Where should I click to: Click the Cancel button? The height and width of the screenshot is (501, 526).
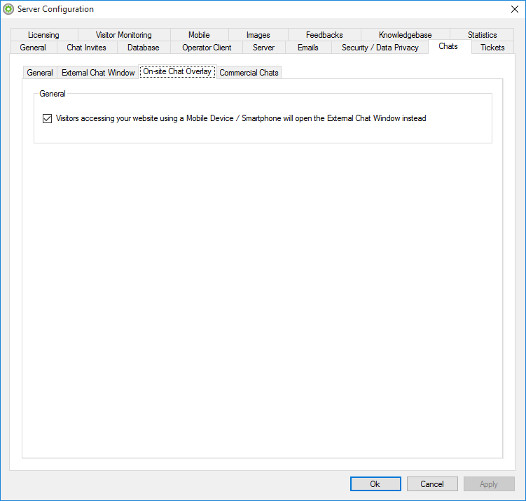(432, 484)
